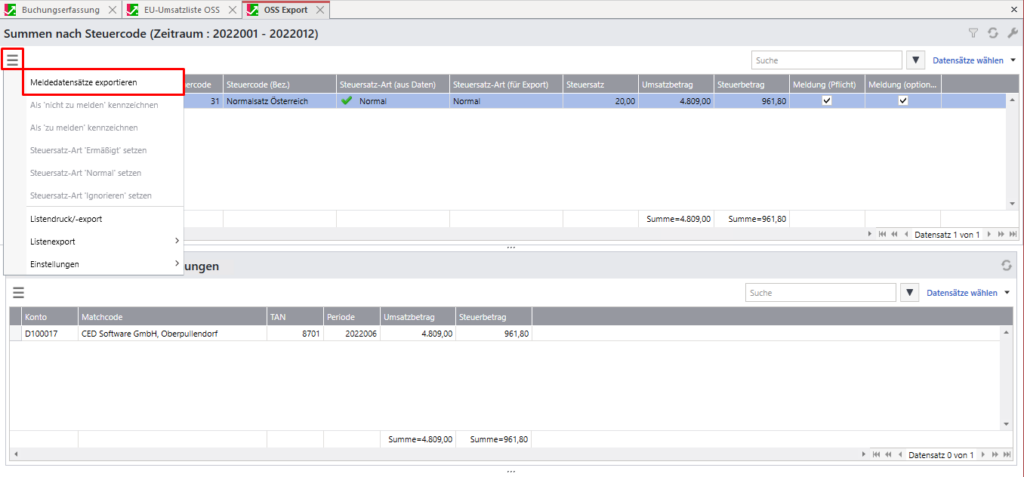Go to first record in upper grid pager
This screenshot has height=477, width=1024.
pos(881,235)
